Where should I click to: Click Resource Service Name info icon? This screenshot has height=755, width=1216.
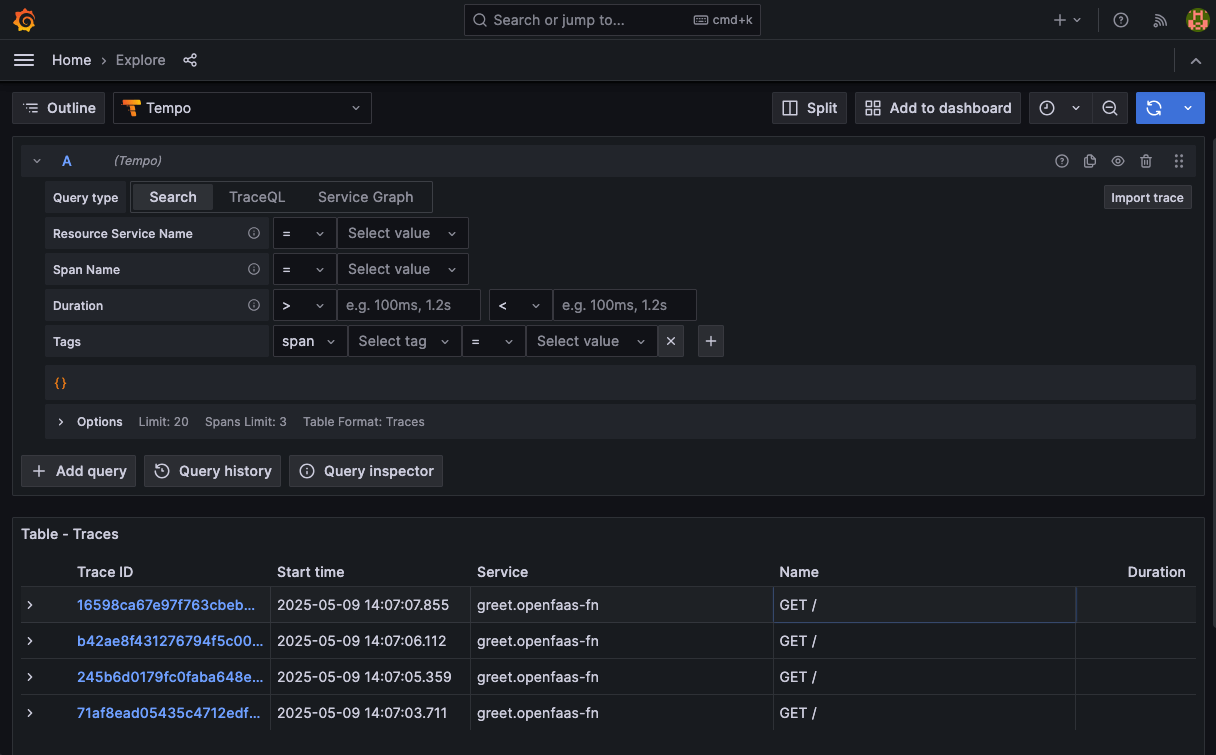(x=254, y=233)
